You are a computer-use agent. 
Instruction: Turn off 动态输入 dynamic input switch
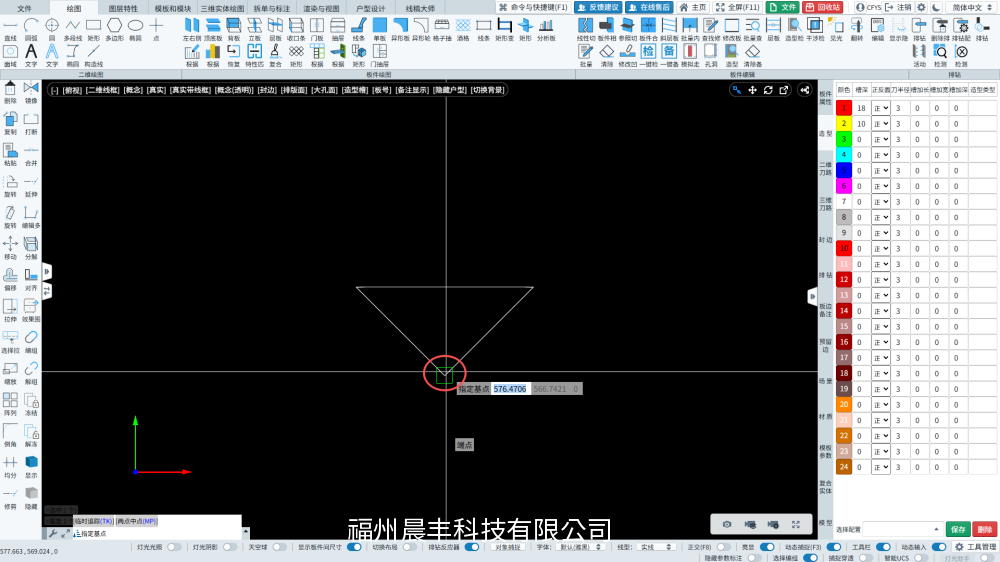[939, 547]
